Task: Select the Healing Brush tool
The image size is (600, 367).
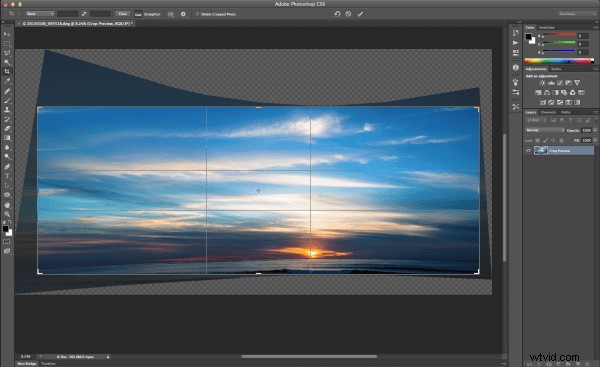Action: (7, 91)
